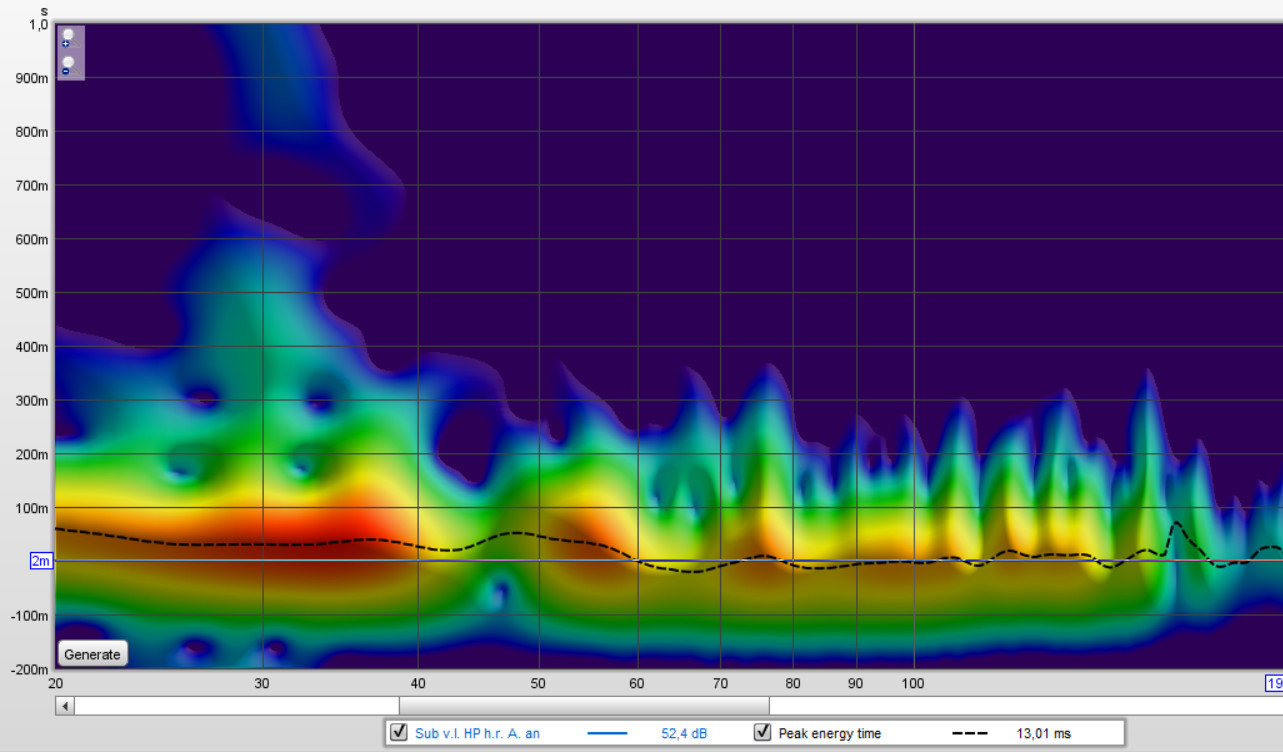Viewport: 1283px width, 752px height.
Task: Click the blue line swatch for Sub trace
Action: [x=606, y=734]
